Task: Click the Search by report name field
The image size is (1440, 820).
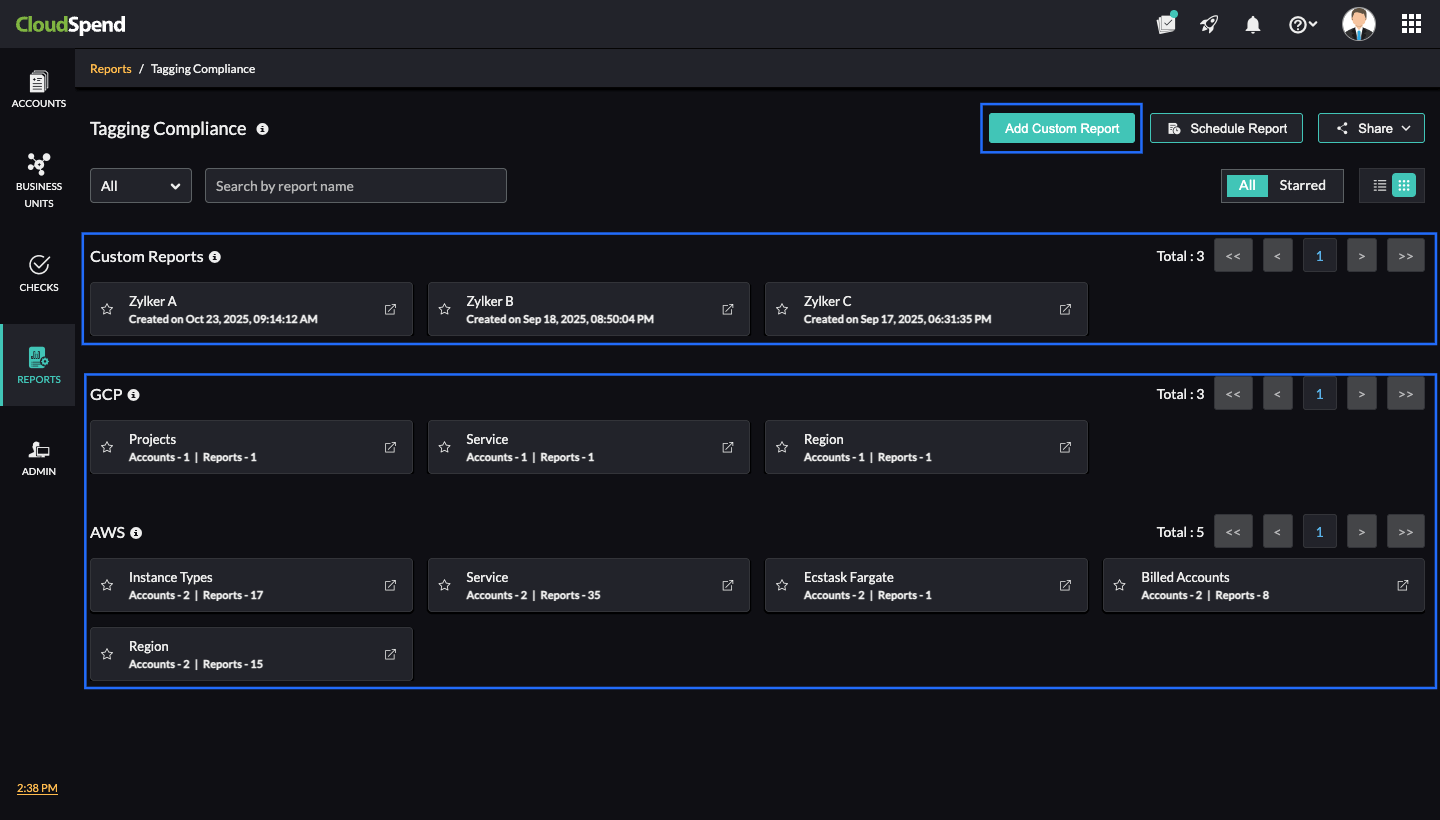Action: tap(355, 186)
